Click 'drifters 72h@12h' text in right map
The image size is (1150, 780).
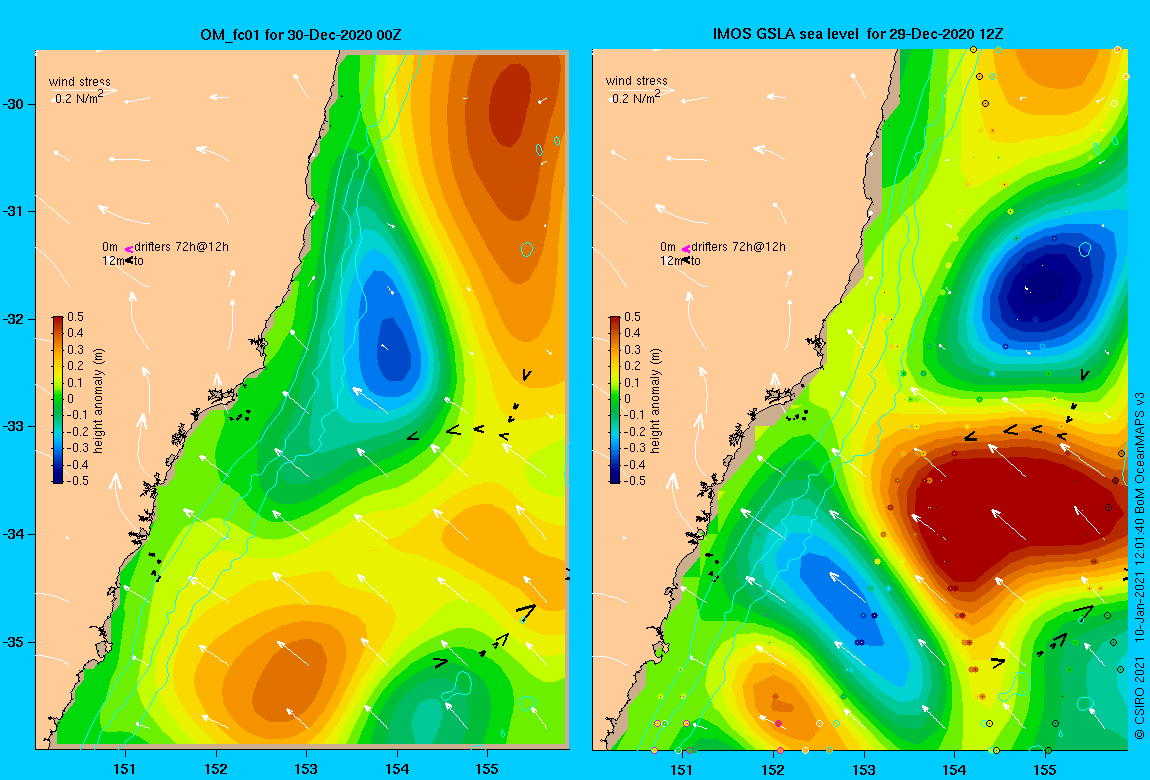coord(739,247)
